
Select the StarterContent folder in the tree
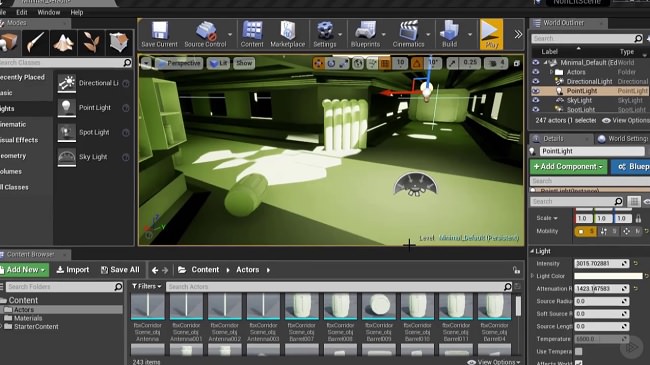36,326
